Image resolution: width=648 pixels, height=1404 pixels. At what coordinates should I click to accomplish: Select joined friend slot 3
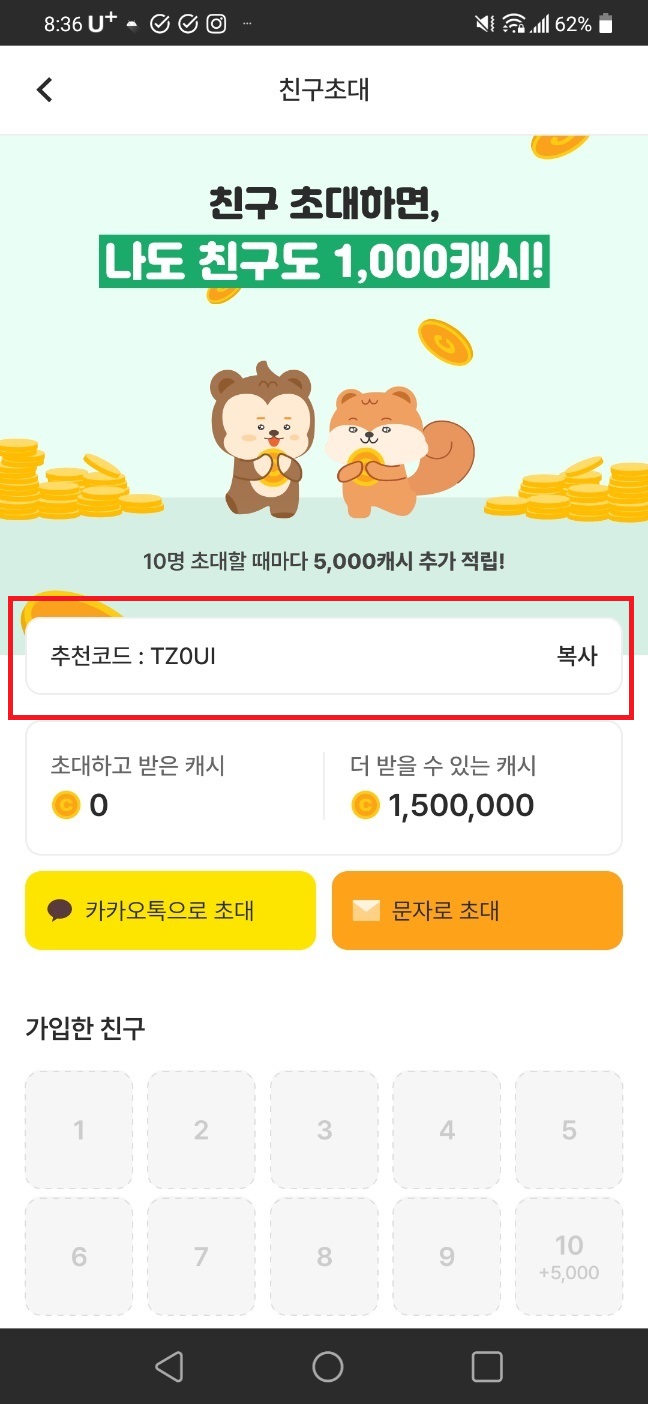pos(324,1130)
